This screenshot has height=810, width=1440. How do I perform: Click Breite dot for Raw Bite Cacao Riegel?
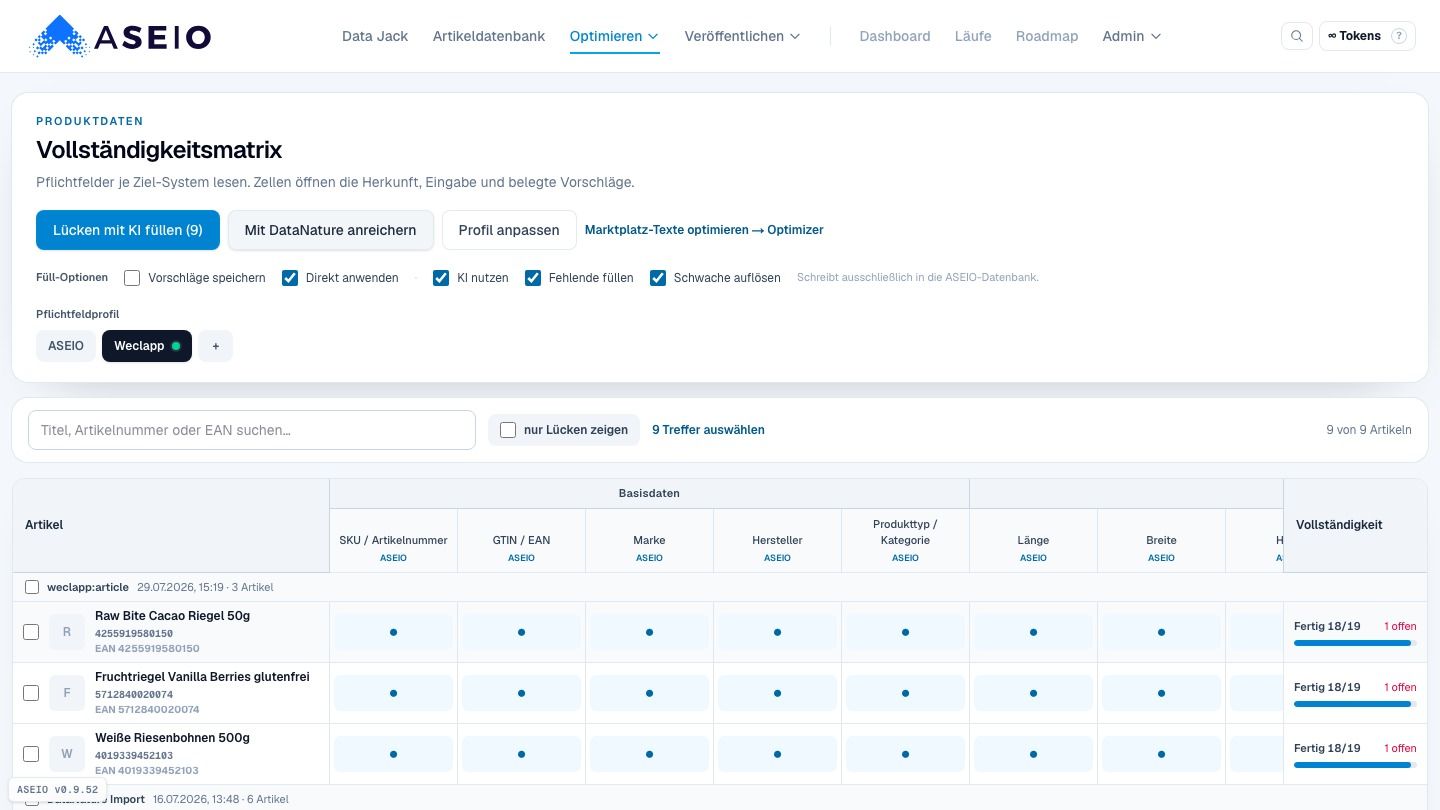[x=1161, y=632]
